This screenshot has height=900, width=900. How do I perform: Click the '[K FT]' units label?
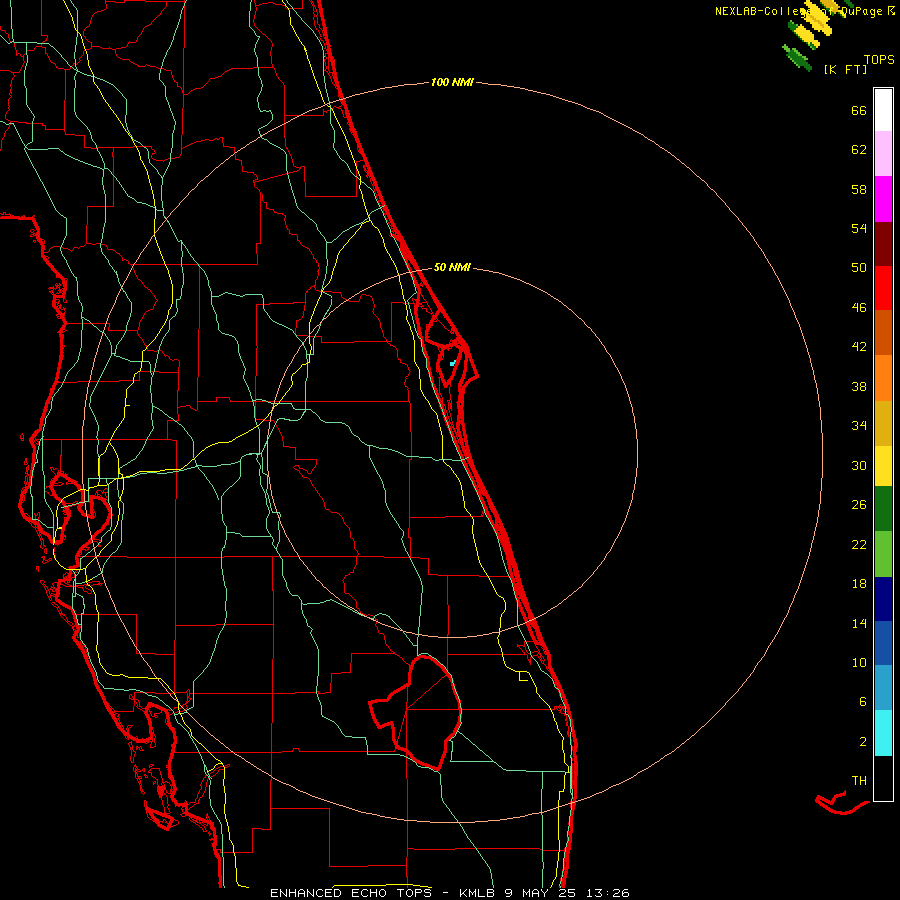[x=845, y=69]
